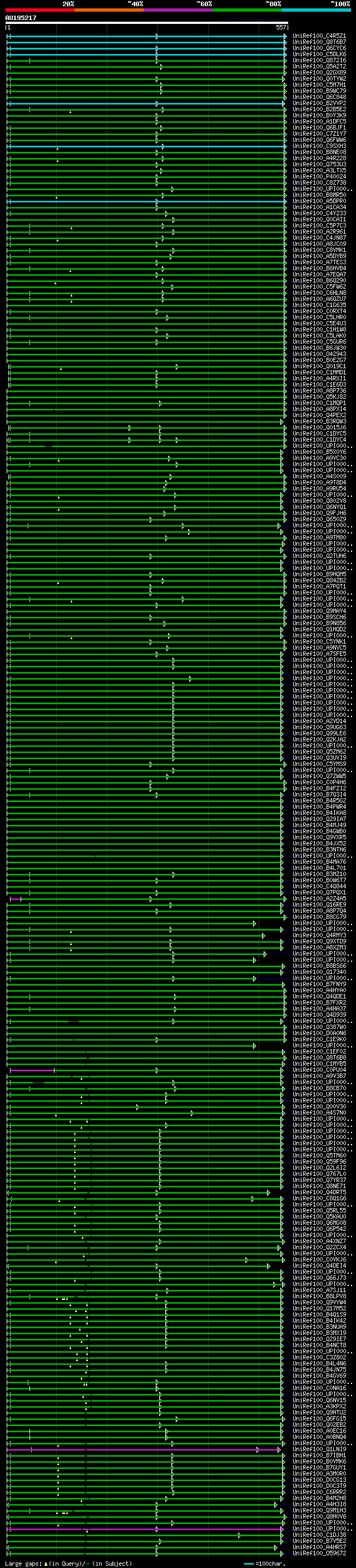Select hit label UniRef100_A2VD14
The image size is (356, 1568).
point(319,721)
